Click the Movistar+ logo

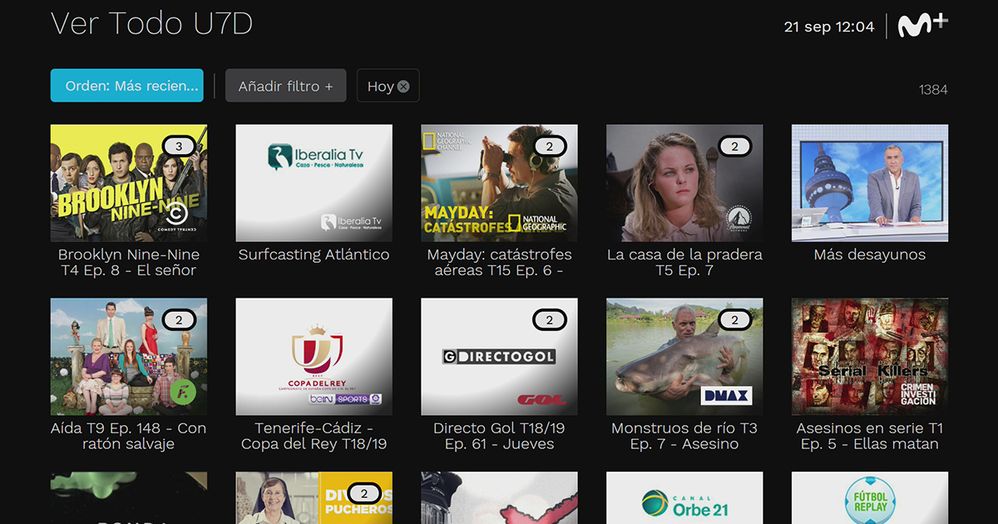tap(922, 25)
